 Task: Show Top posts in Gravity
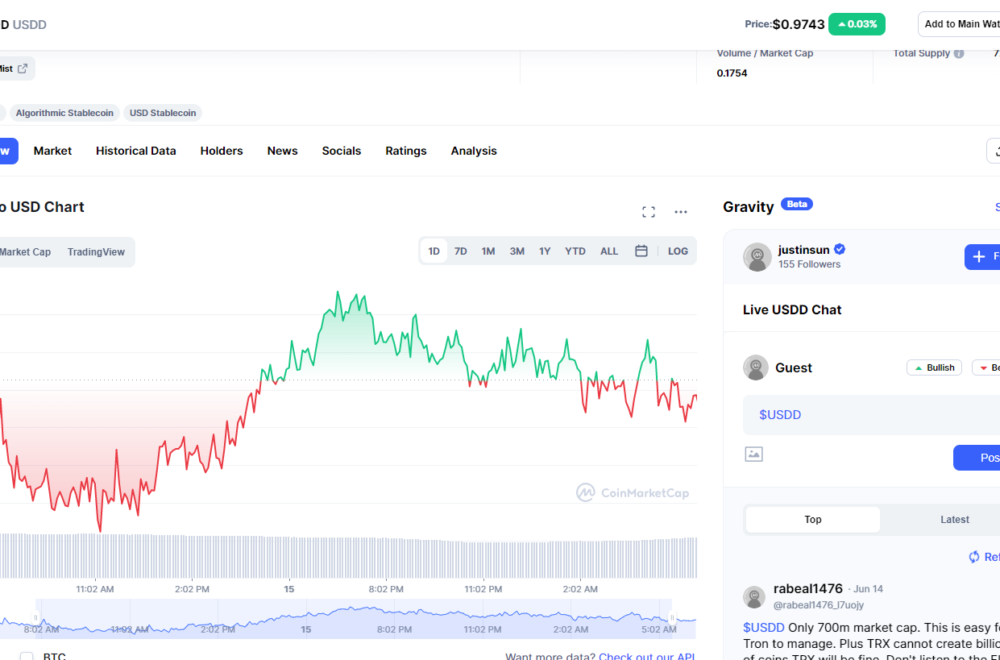point(812,520)
